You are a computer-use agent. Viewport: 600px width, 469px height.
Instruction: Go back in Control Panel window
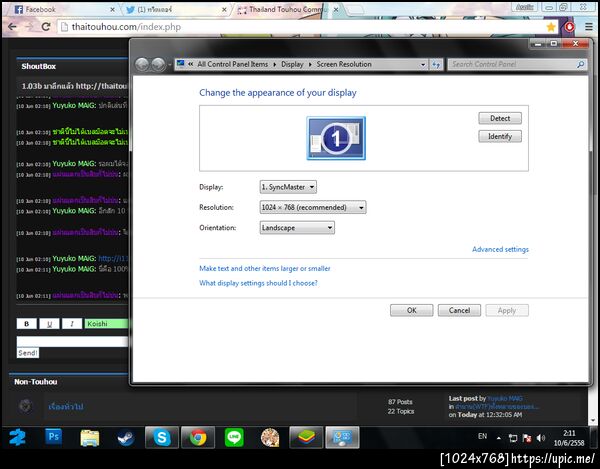coord(142,64)
